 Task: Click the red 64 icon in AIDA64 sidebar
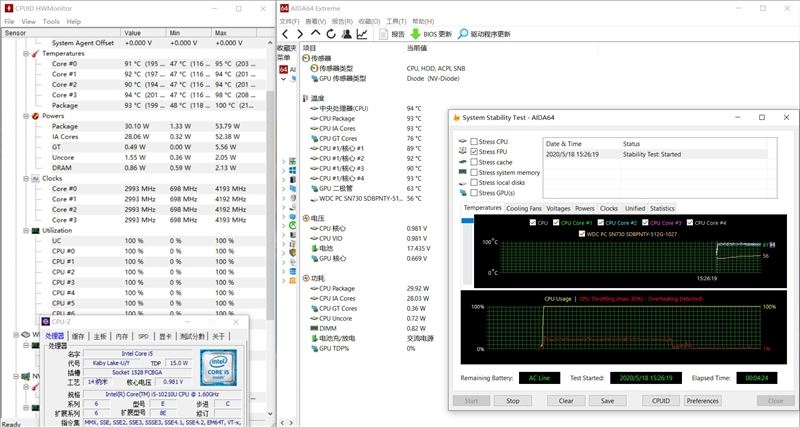click(284, 69)
